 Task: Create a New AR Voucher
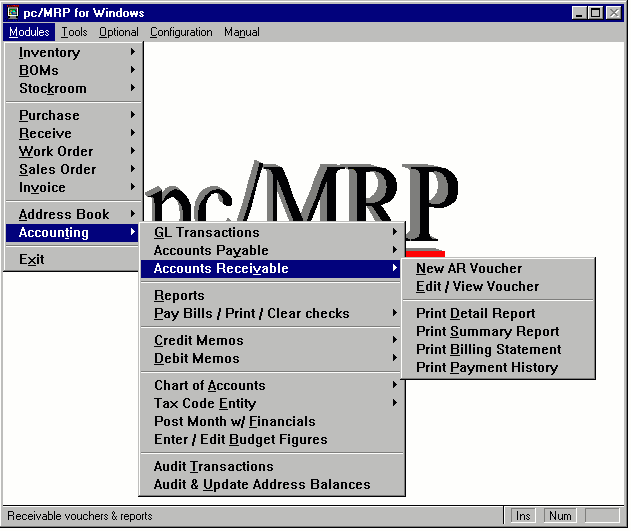(498, 268)
